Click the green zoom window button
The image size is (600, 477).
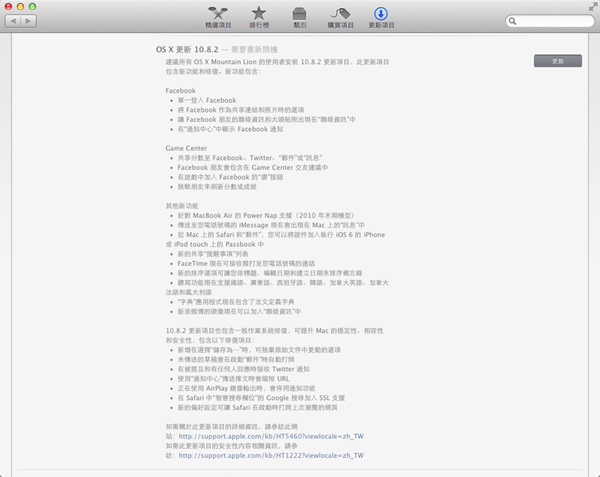point(33,7)
